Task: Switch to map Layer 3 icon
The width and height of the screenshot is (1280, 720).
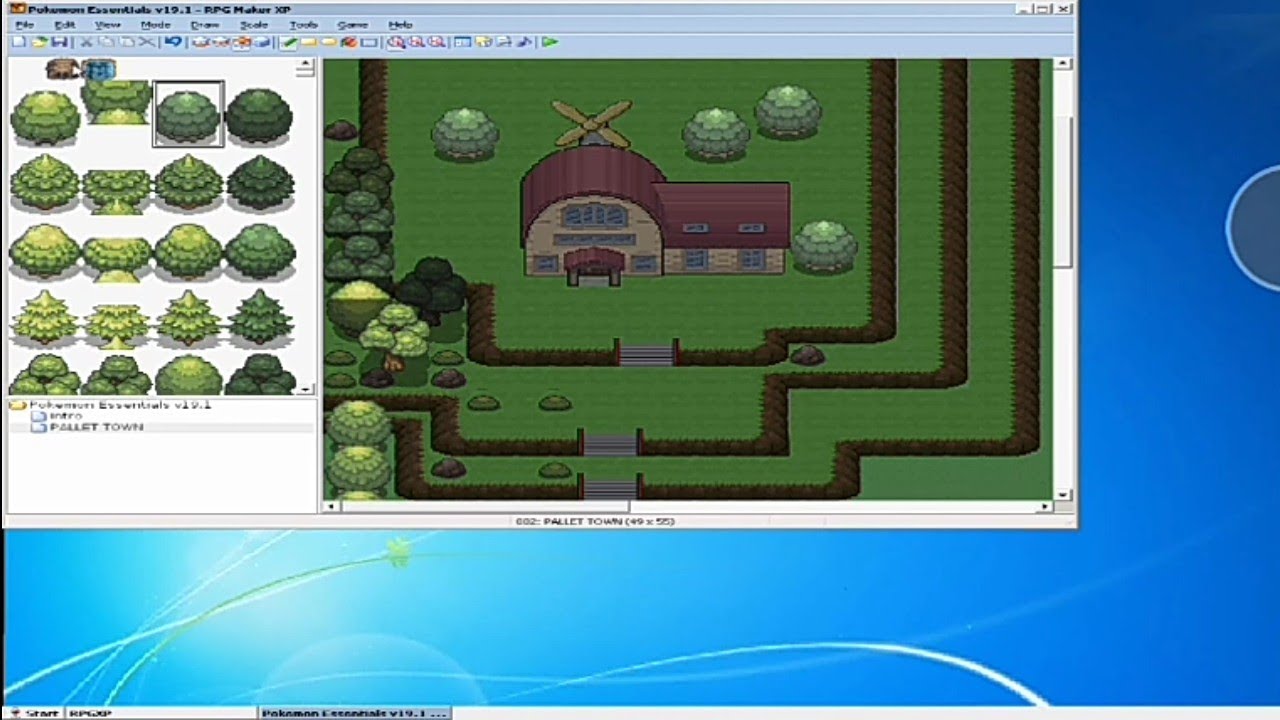Action: tap(241, 42)
